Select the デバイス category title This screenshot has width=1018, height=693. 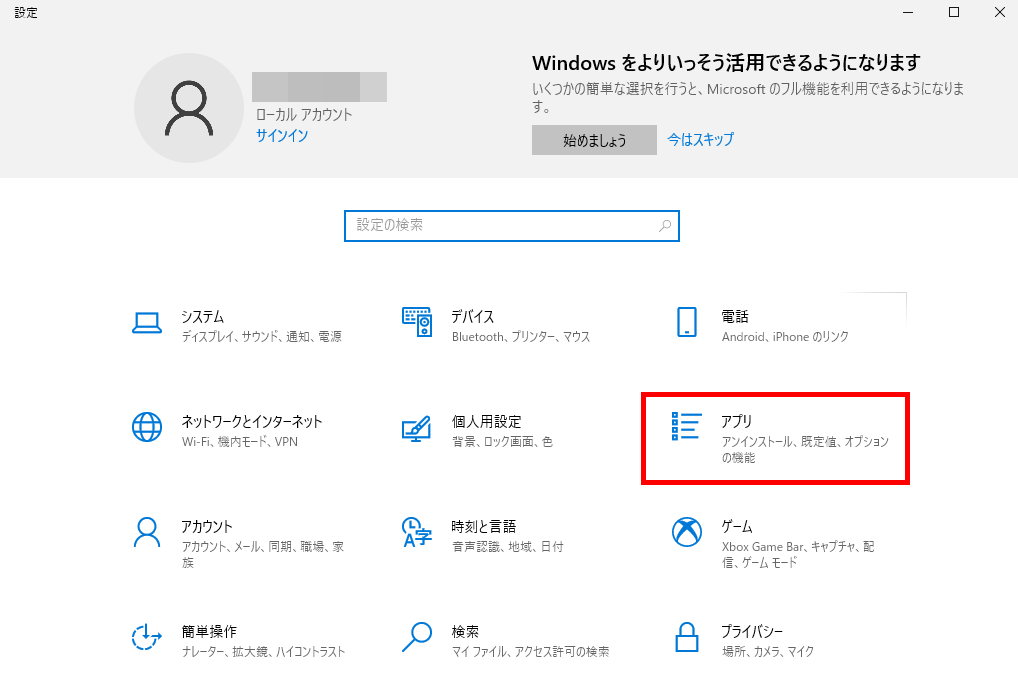[473, 317]
